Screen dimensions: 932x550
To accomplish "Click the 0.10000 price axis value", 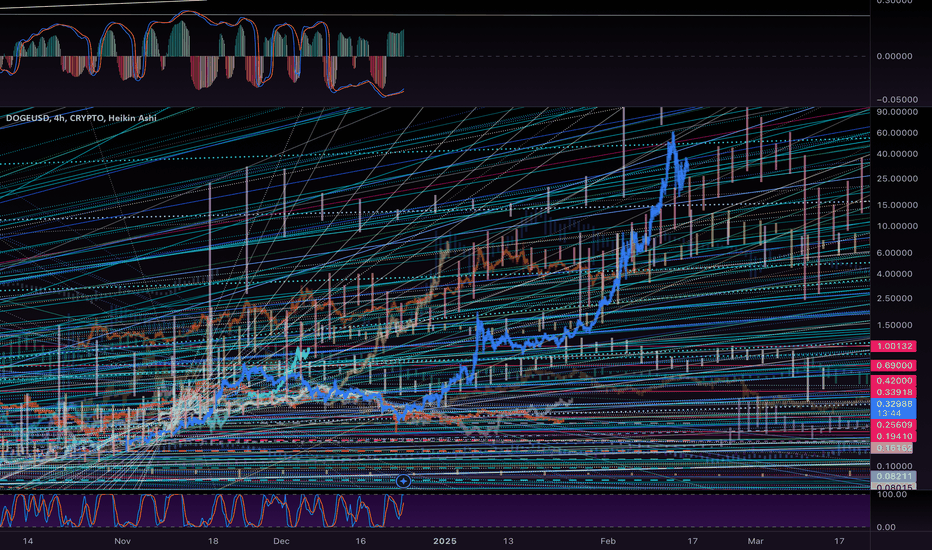I will (896, 466).
